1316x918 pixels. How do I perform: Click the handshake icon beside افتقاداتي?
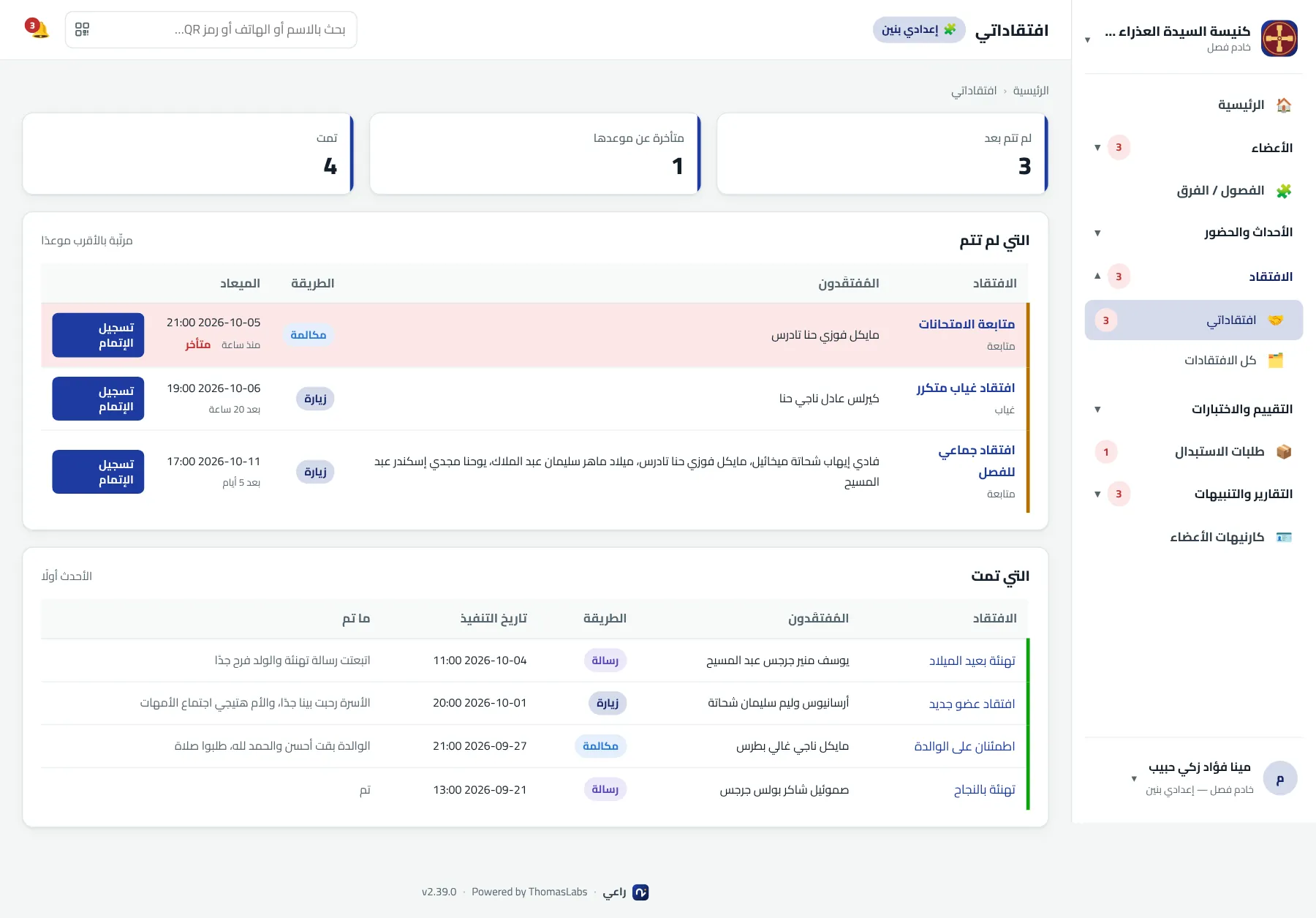1276,320
